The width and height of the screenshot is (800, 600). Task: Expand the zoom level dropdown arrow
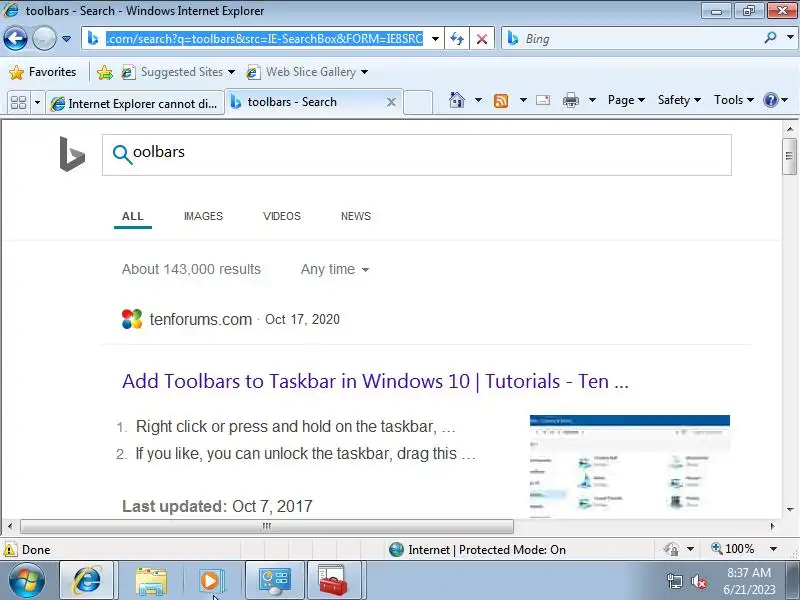[773, 549]
